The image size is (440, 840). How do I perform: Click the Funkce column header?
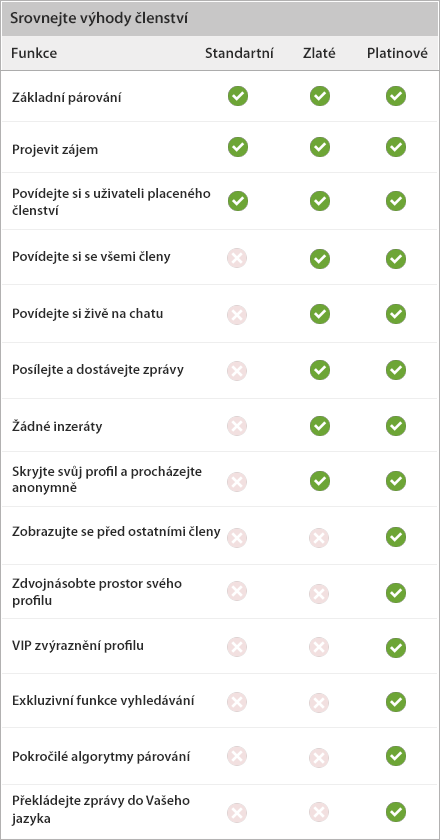click(34, 53)
